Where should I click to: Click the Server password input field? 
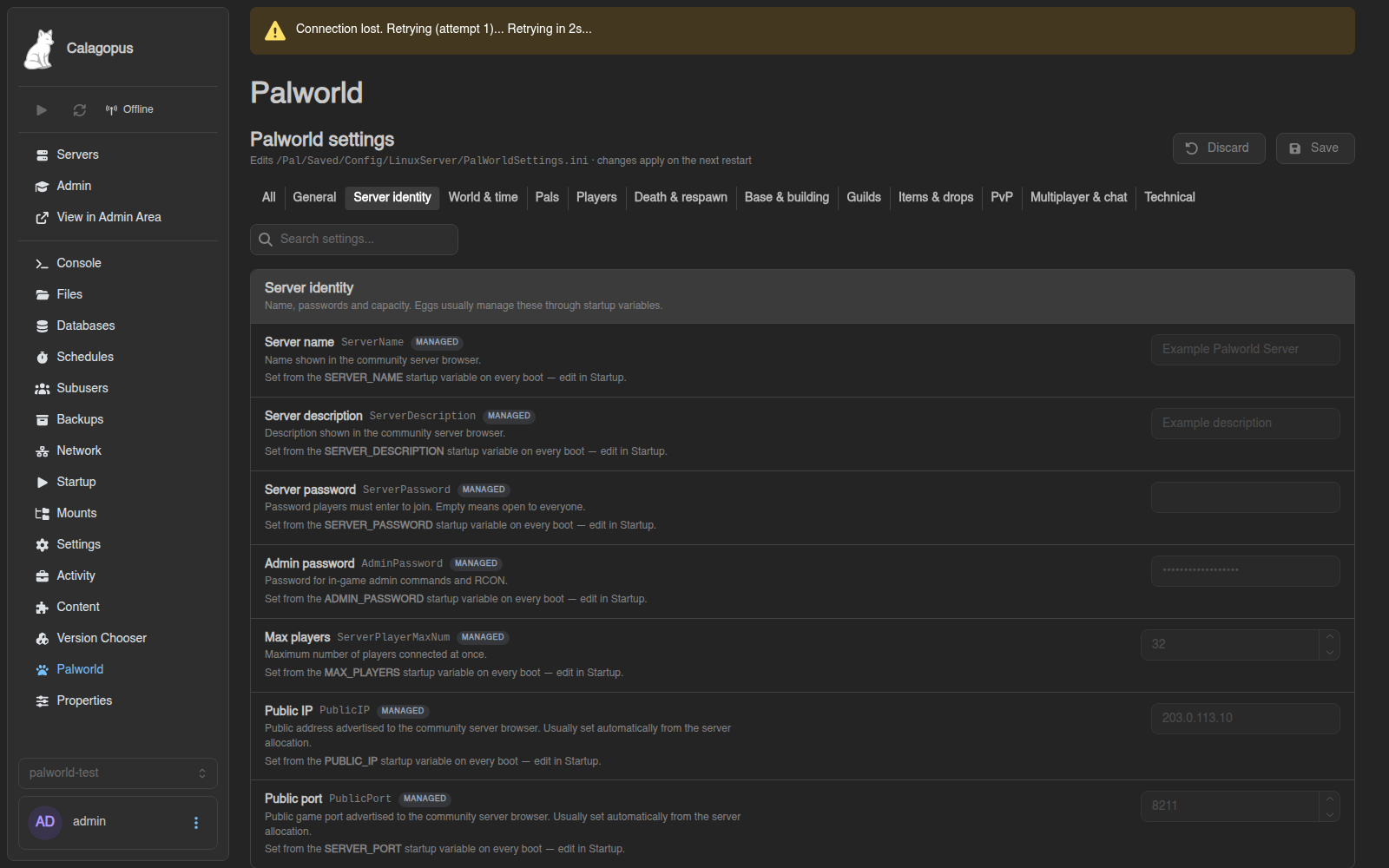coord(1245,497)
